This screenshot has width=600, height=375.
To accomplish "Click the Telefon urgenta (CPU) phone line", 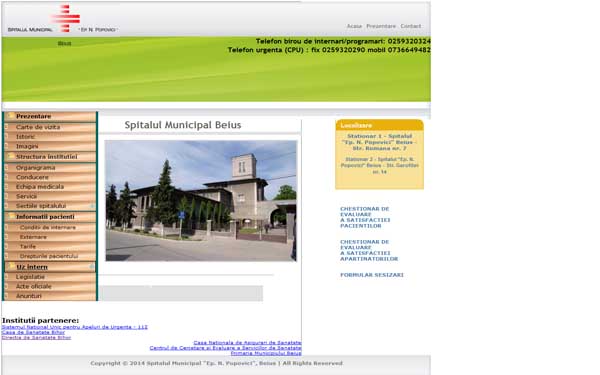I will pos(329,50).
